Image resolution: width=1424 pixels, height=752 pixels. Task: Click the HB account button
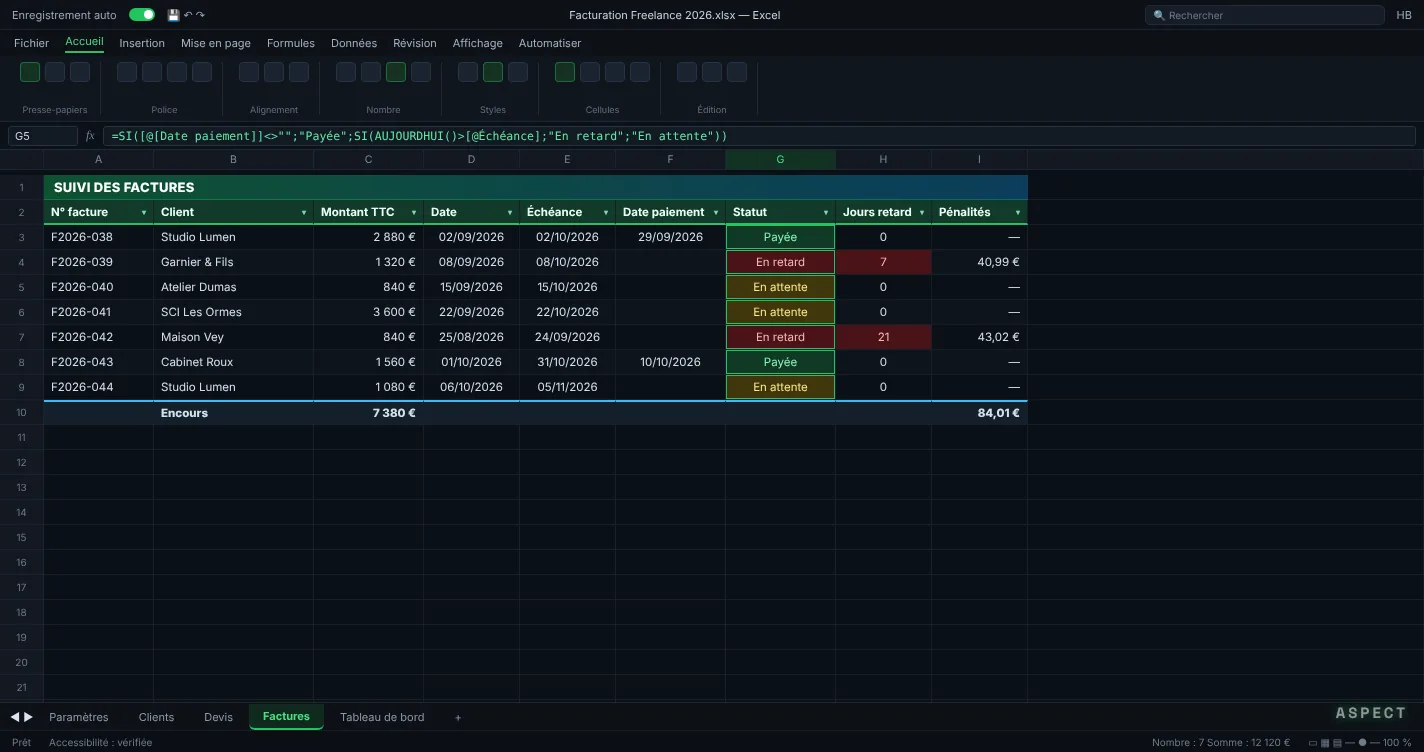(x=1404, y=15)
